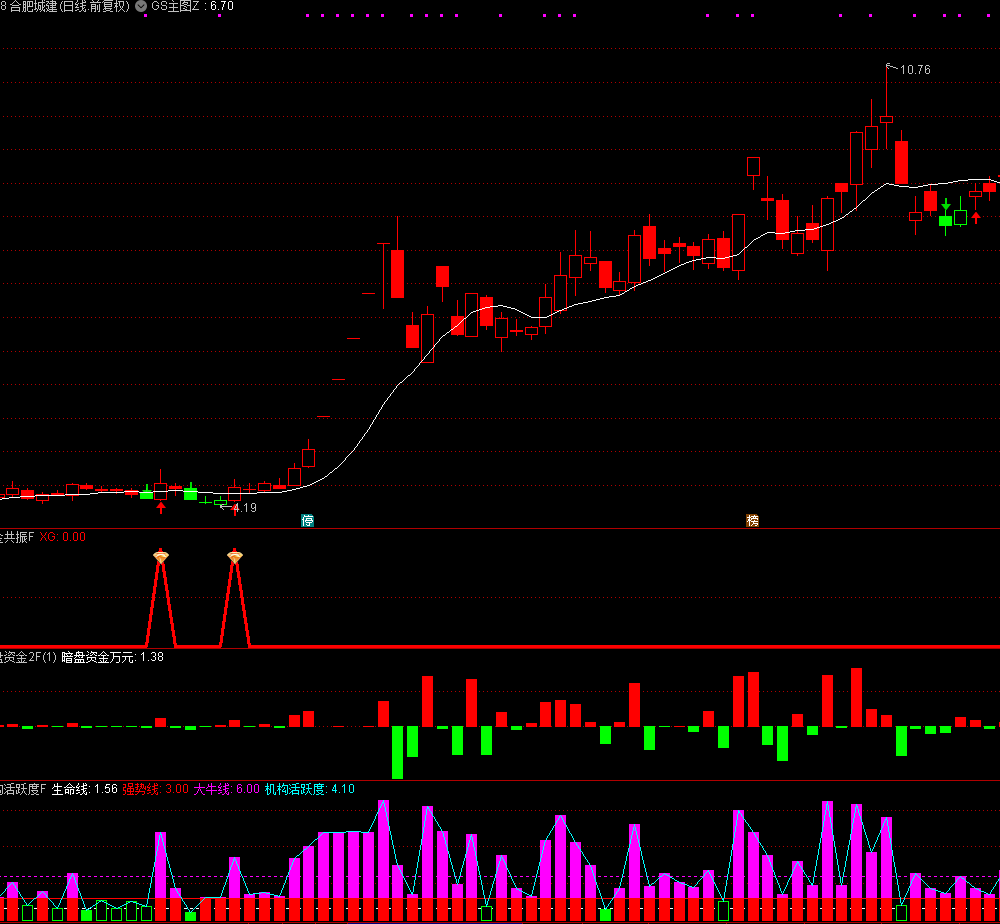1000x924 pixels.
Task: Click the 10.76 high price label
Action: pos(914,70)
